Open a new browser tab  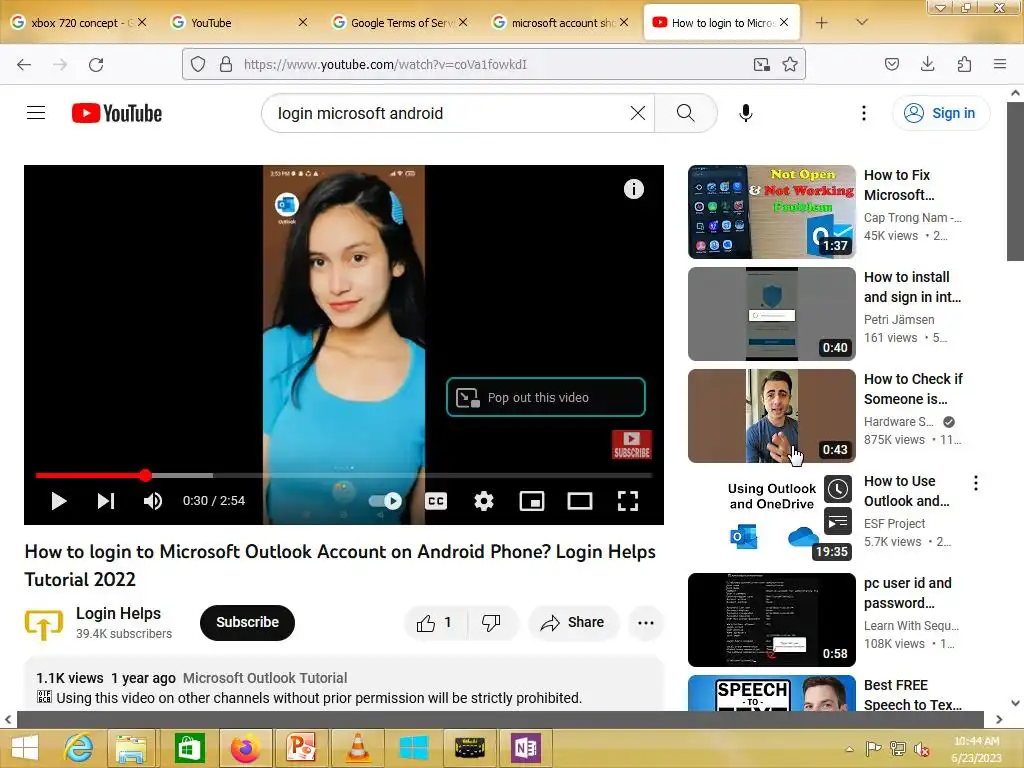coord(822,23)
